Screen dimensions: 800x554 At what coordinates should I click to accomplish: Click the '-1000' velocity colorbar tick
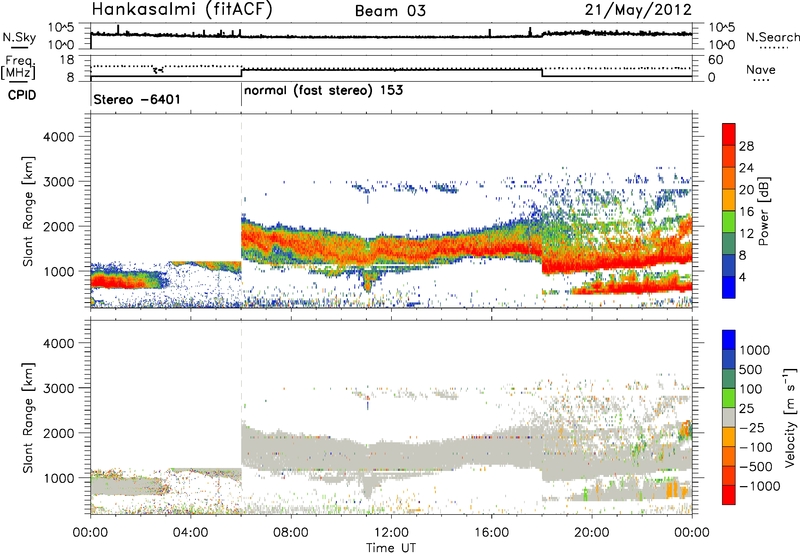click(x=759, y=486)
